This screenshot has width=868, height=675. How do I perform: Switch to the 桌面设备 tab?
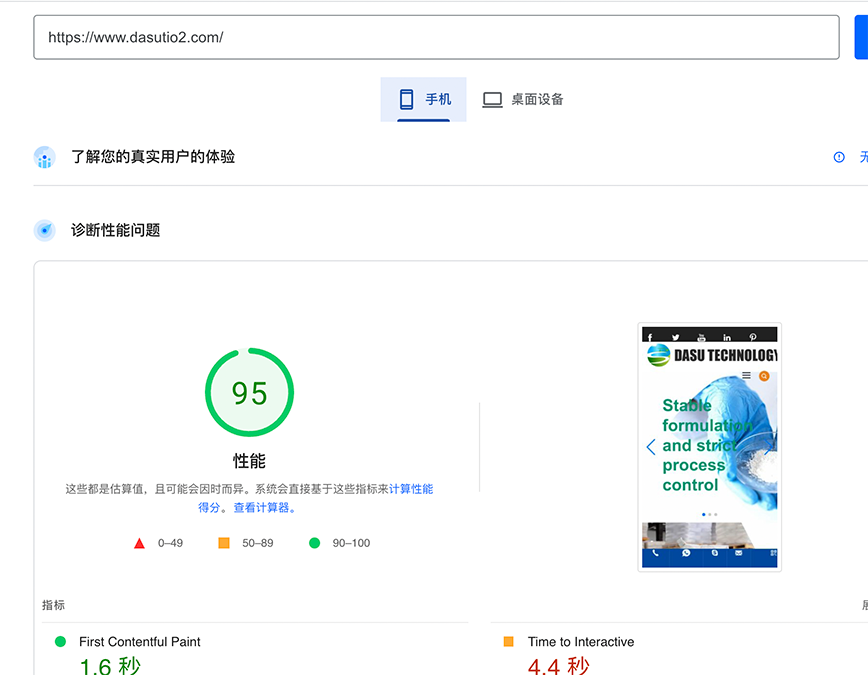[x=522, y=99]
